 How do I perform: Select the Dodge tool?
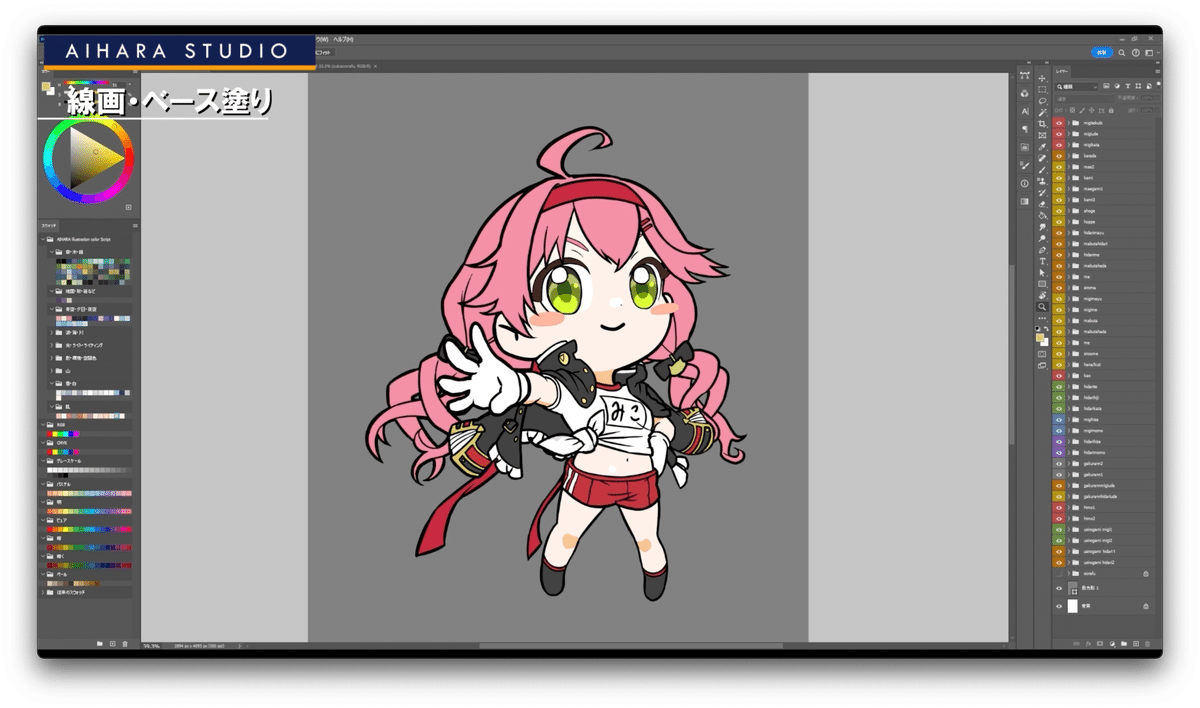tap(1042, 238)
